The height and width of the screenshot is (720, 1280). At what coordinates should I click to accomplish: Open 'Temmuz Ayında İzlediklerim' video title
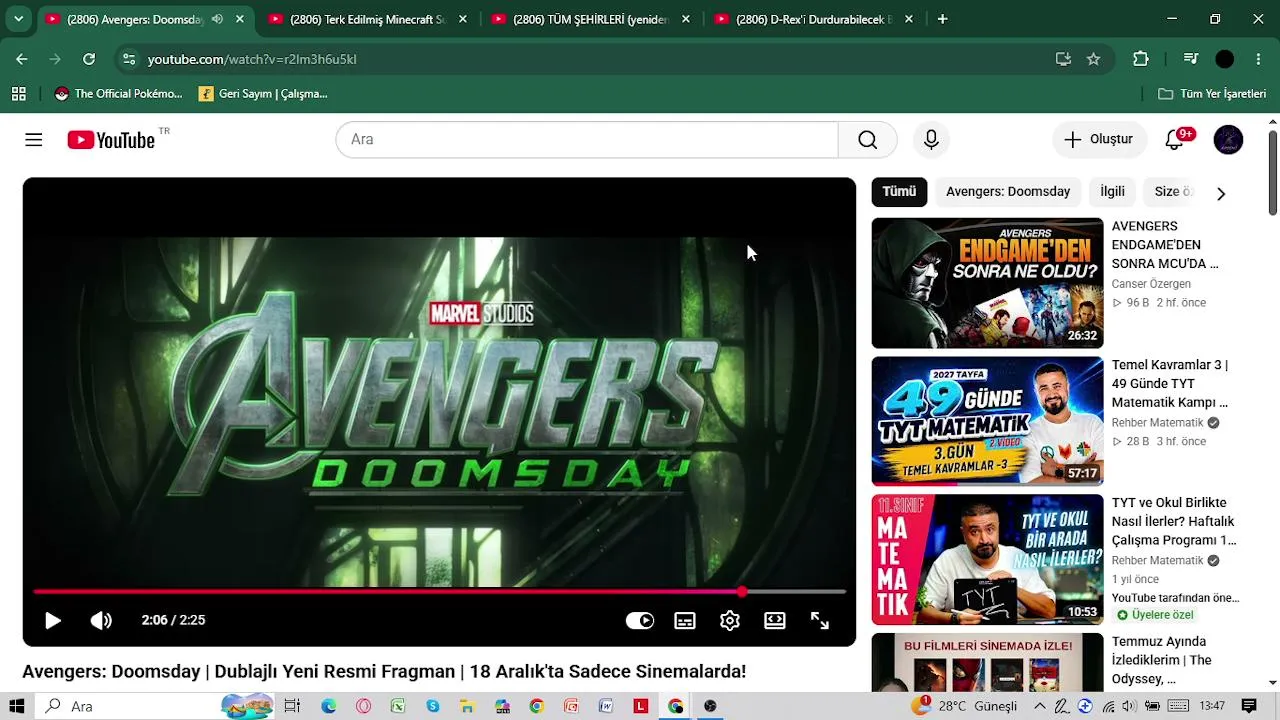tap(1162, 660)
